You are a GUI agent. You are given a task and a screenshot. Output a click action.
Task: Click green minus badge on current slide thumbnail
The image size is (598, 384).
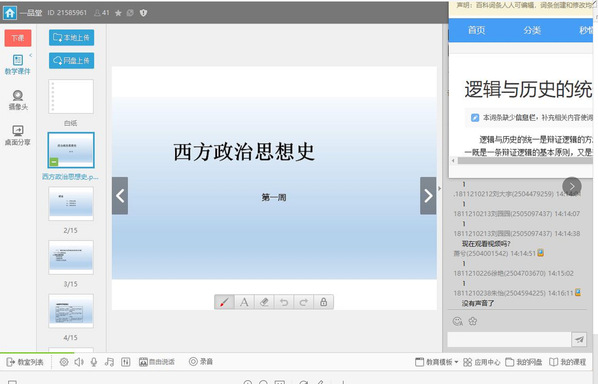(x=54, y=162)
